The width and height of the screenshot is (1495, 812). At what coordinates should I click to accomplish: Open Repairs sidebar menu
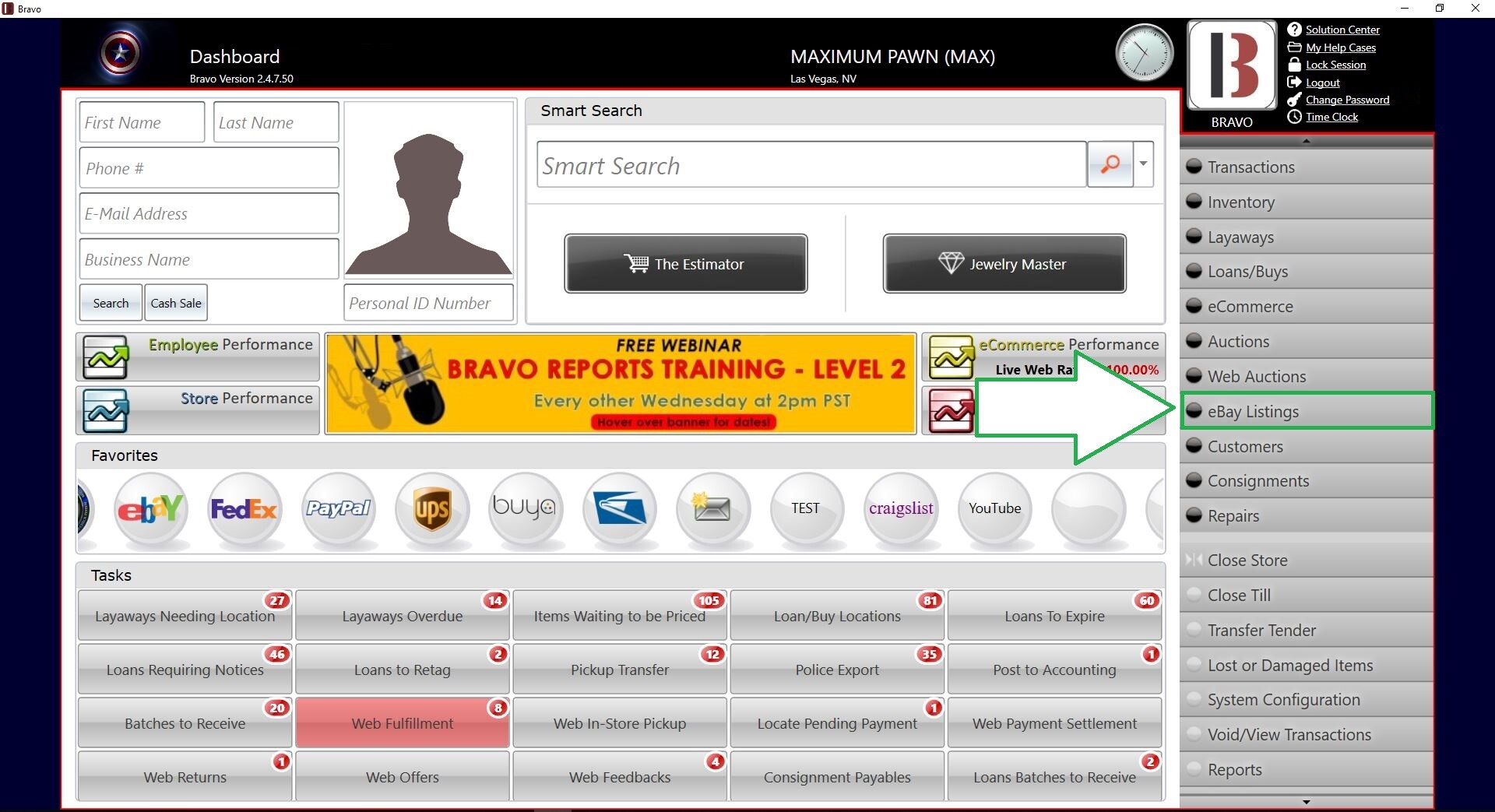[x=1307, y=515]
